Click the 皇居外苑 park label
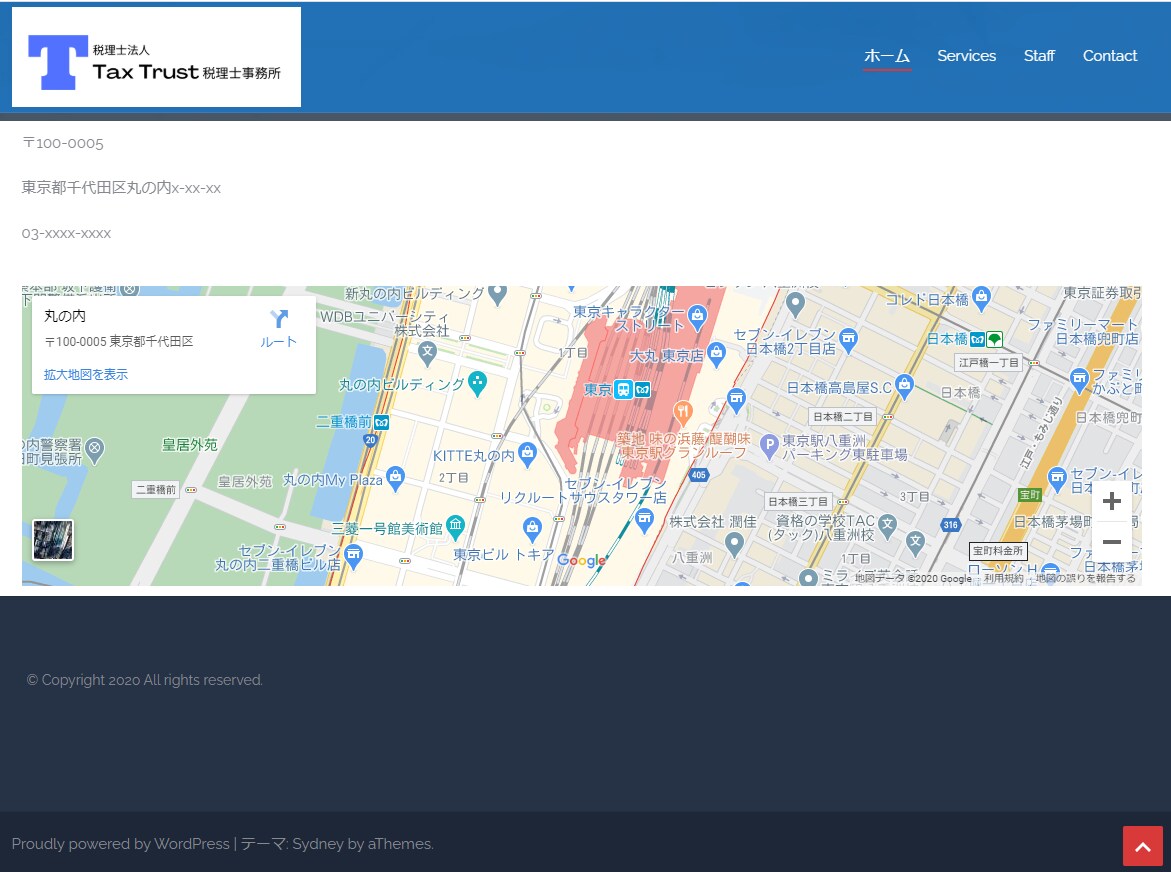Image resolution: width=1171 pixels, height=872 pixels. [x=190, y=445]
